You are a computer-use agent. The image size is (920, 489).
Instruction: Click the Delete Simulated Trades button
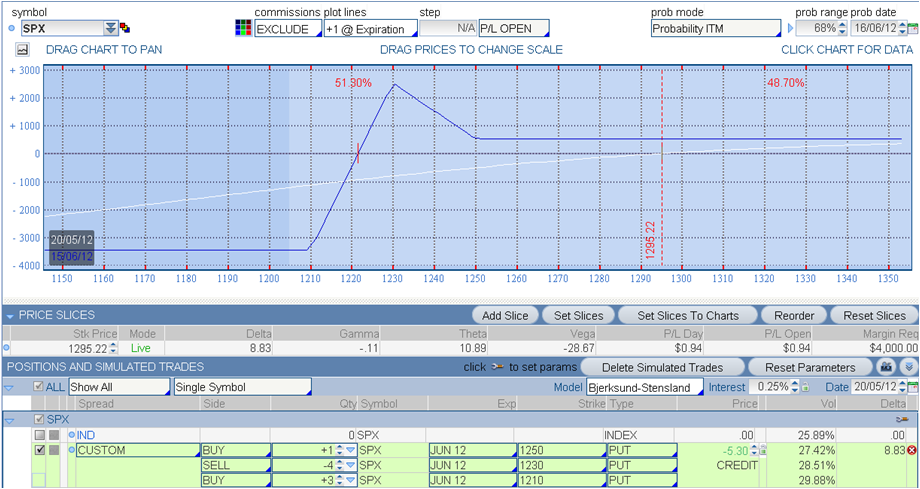pos(662,367)
